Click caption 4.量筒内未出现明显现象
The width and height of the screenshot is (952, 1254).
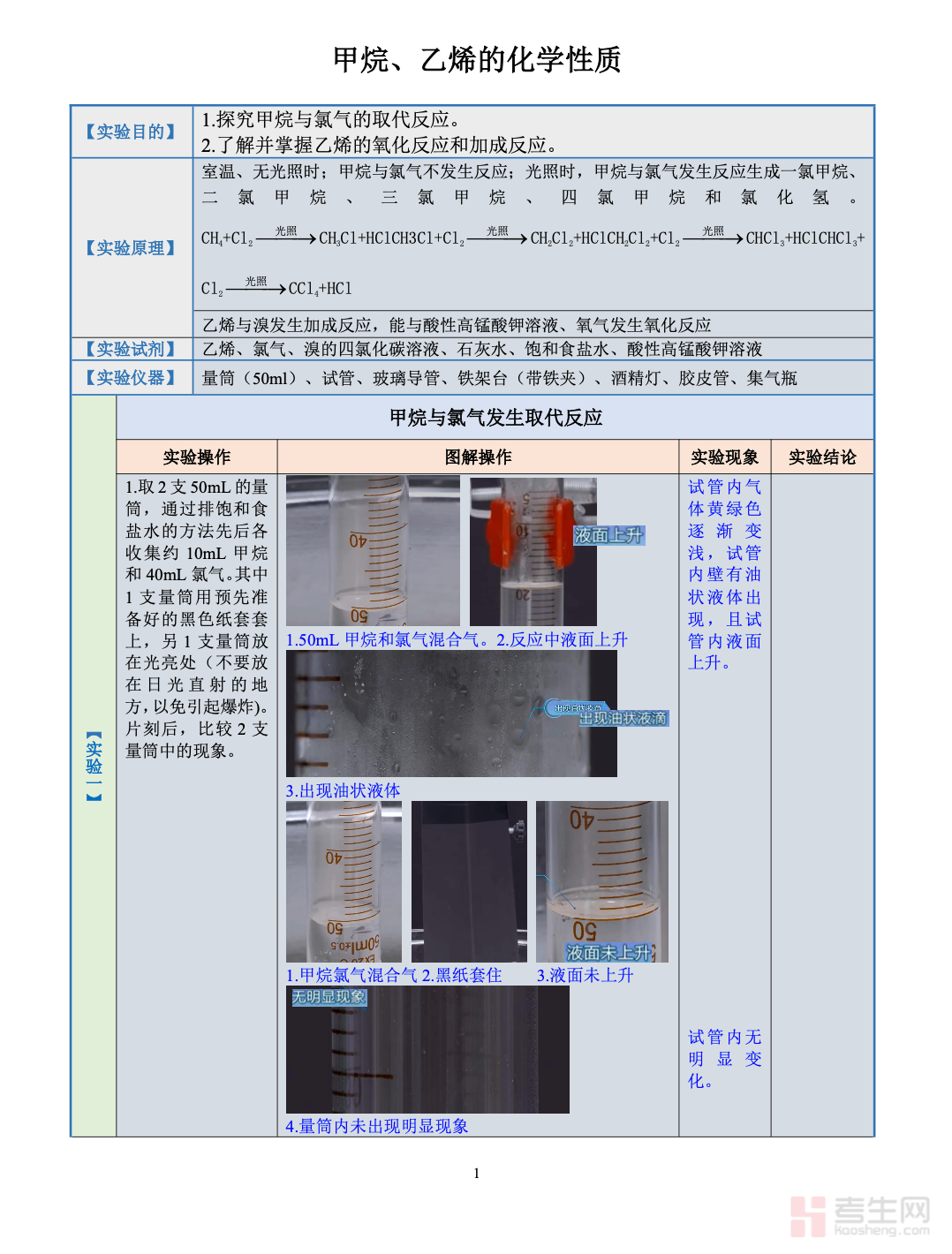(377, 1126)
